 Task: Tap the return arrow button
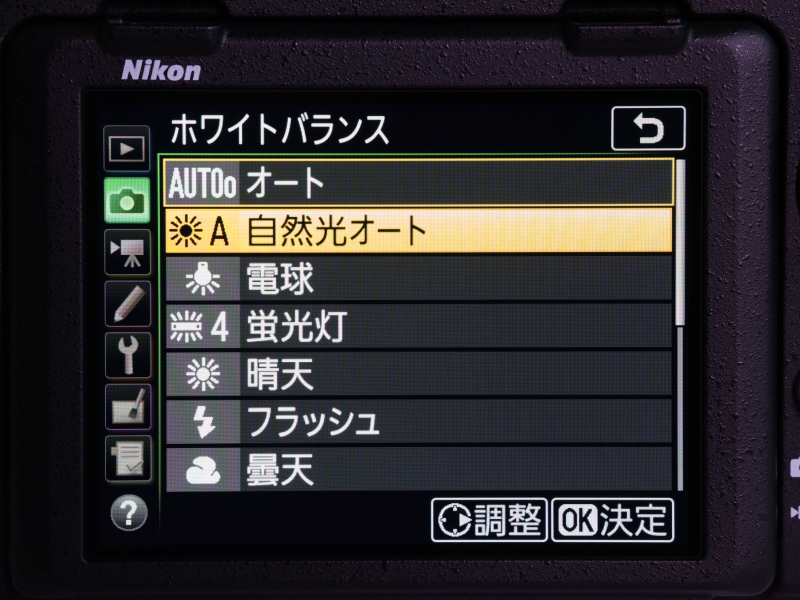coord(648,128)
